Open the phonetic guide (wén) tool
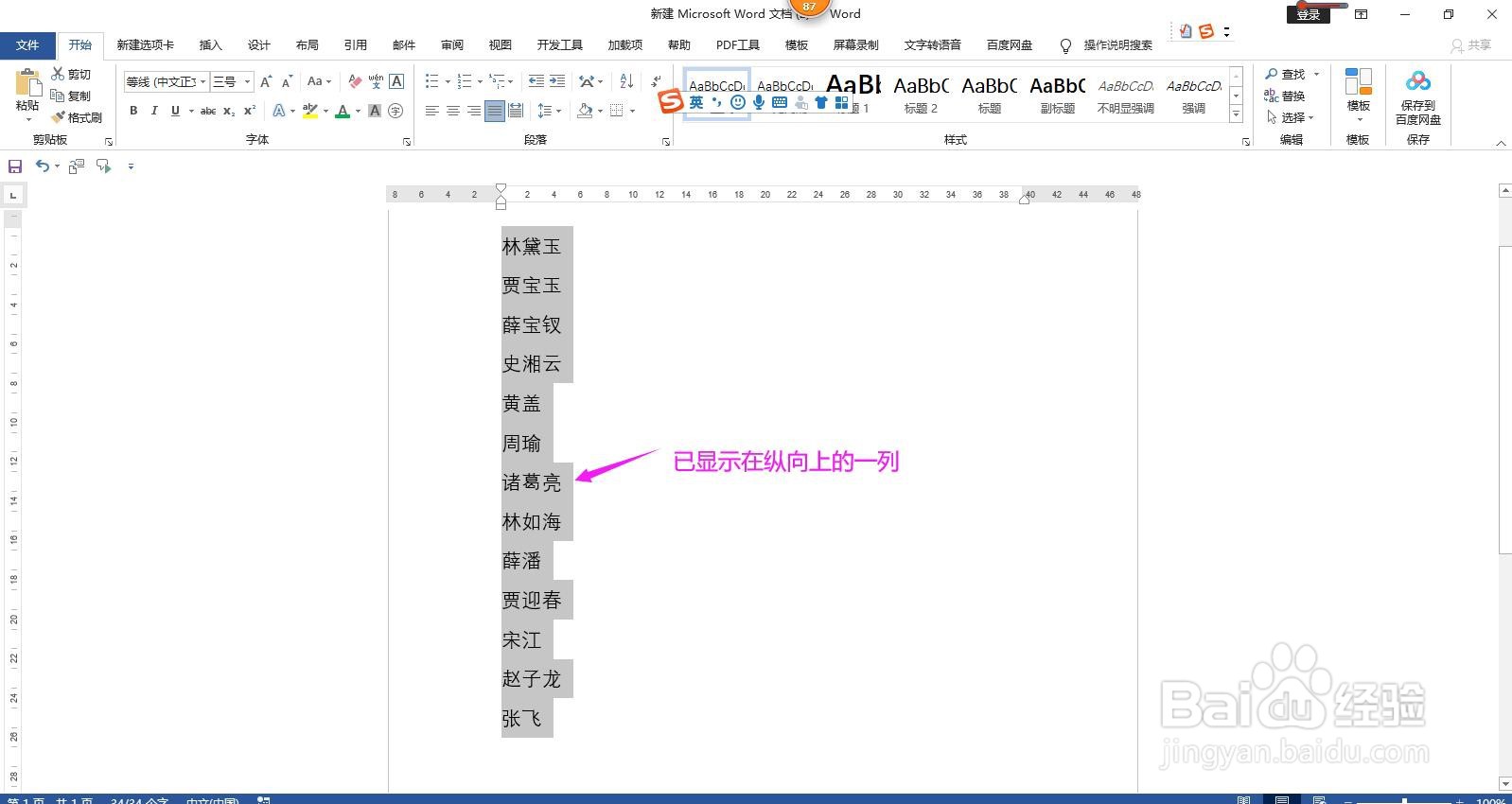 pyautogui.click(x=376, y=81)
